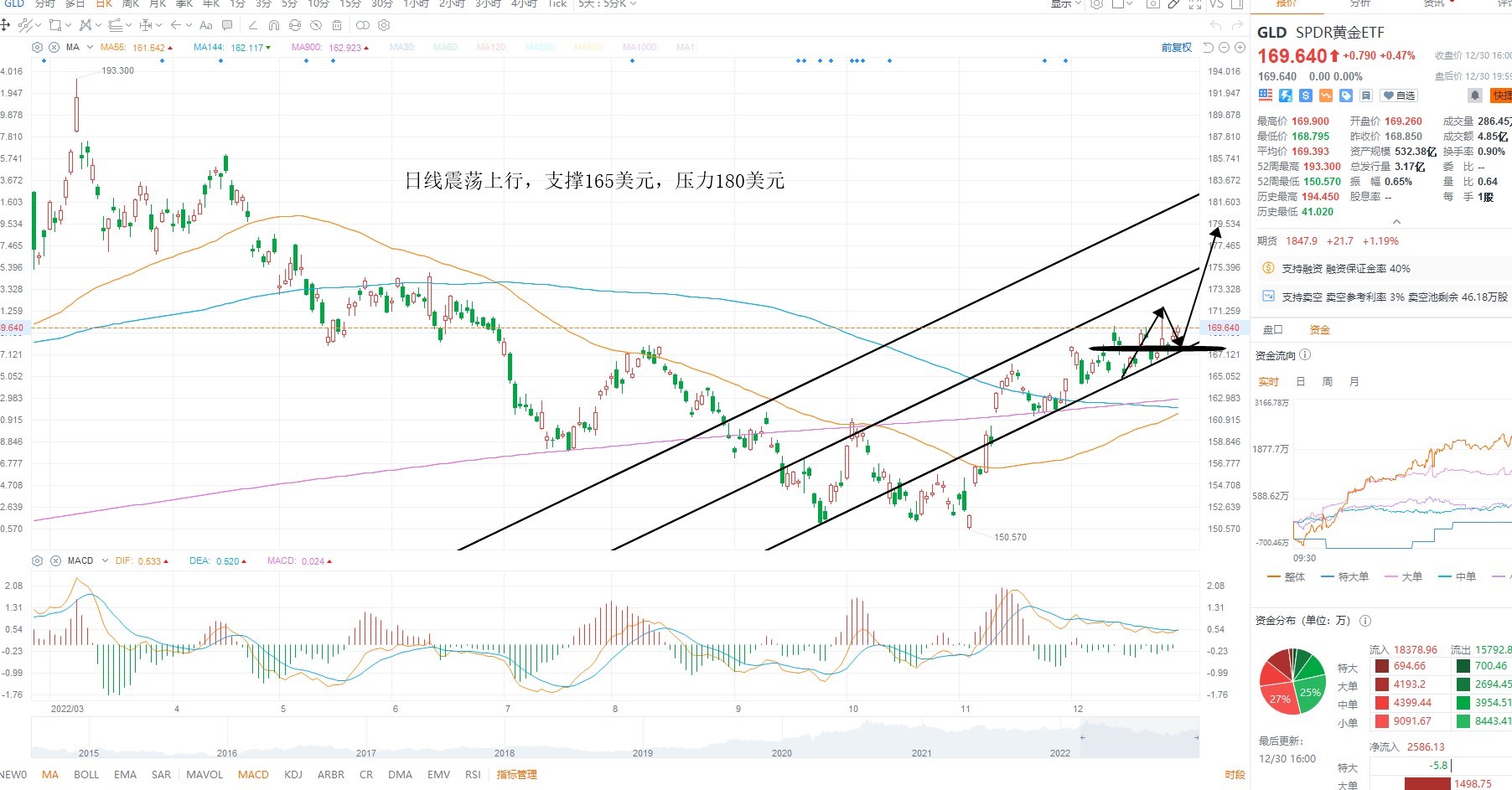Open the MA indicator dropdown arrow
This screenshot has width=1512, height=790.
[90, 47]
